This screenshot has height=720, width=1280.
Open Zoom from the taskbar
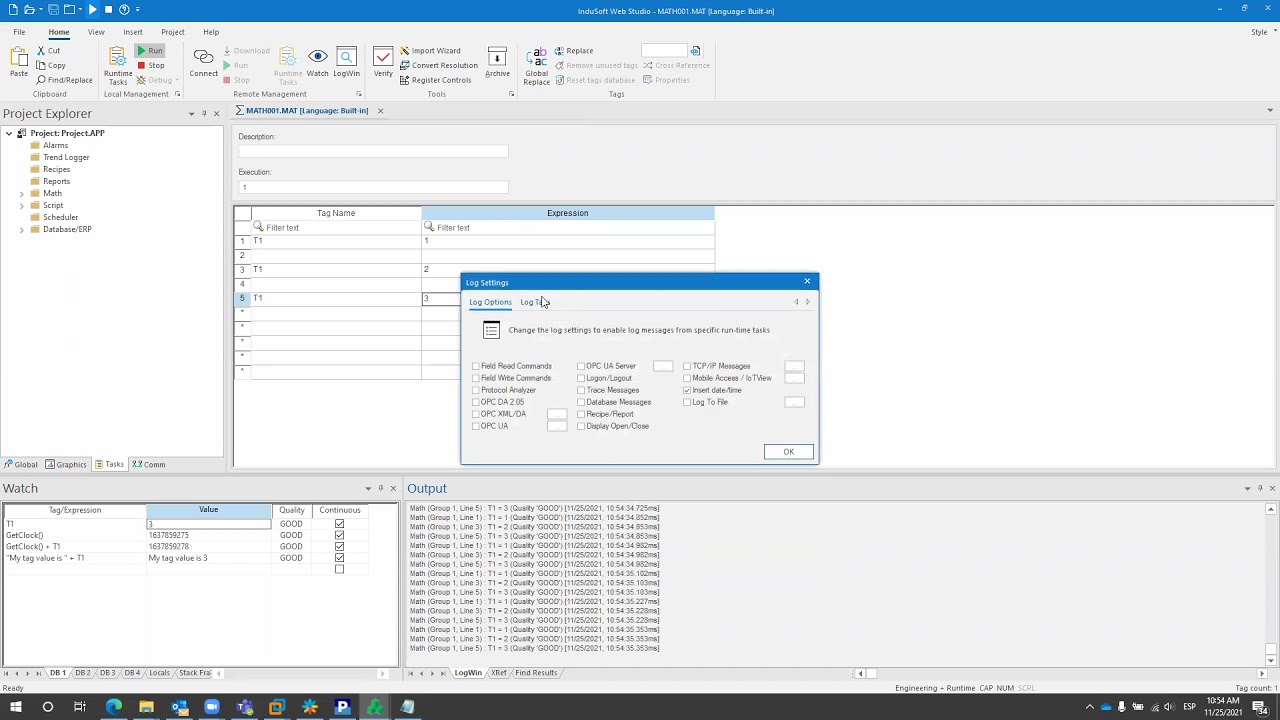pos(211,707)
